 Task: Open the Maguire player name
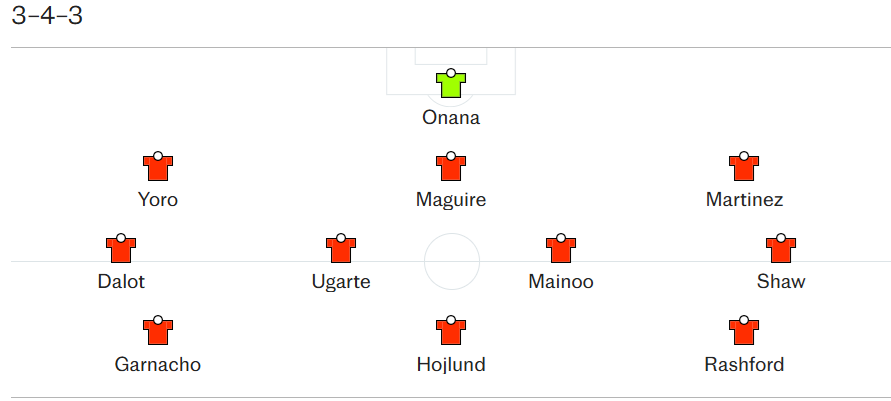point(451,200)
